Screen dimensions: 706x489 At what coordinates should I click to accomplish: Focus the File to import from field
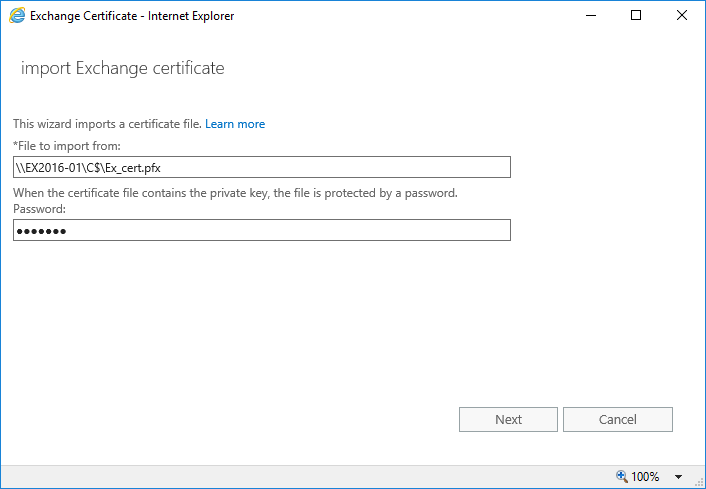[262, 167]
